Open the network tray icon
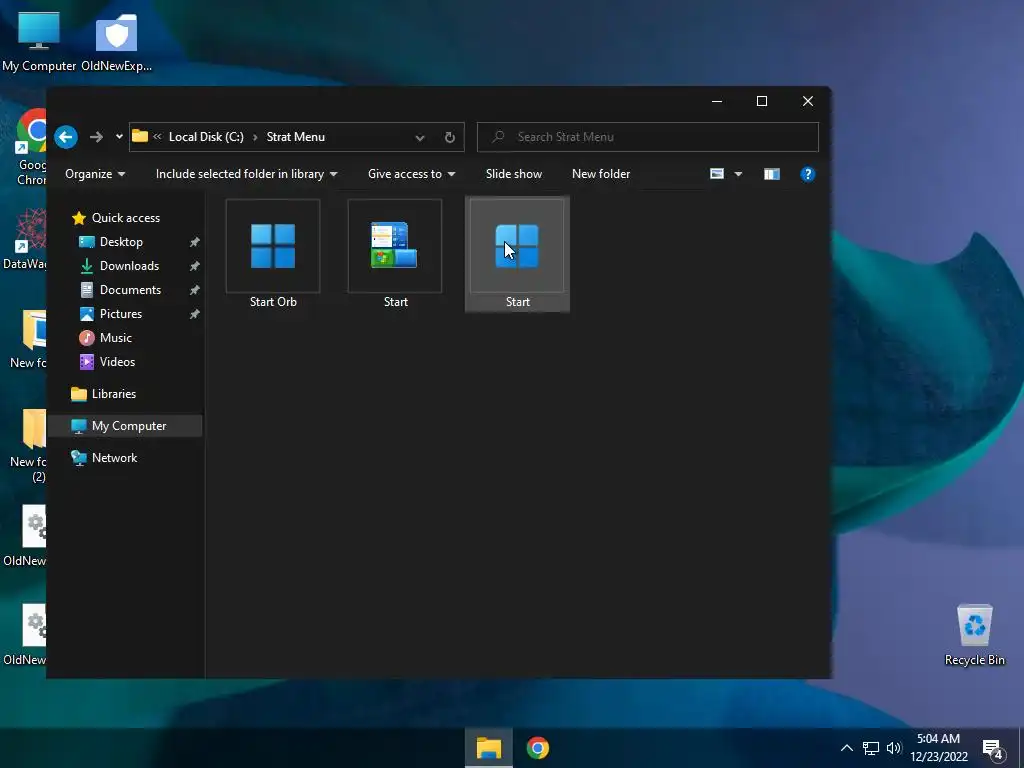The height and width of the screenshot is (768, 1024). (871, 748)
